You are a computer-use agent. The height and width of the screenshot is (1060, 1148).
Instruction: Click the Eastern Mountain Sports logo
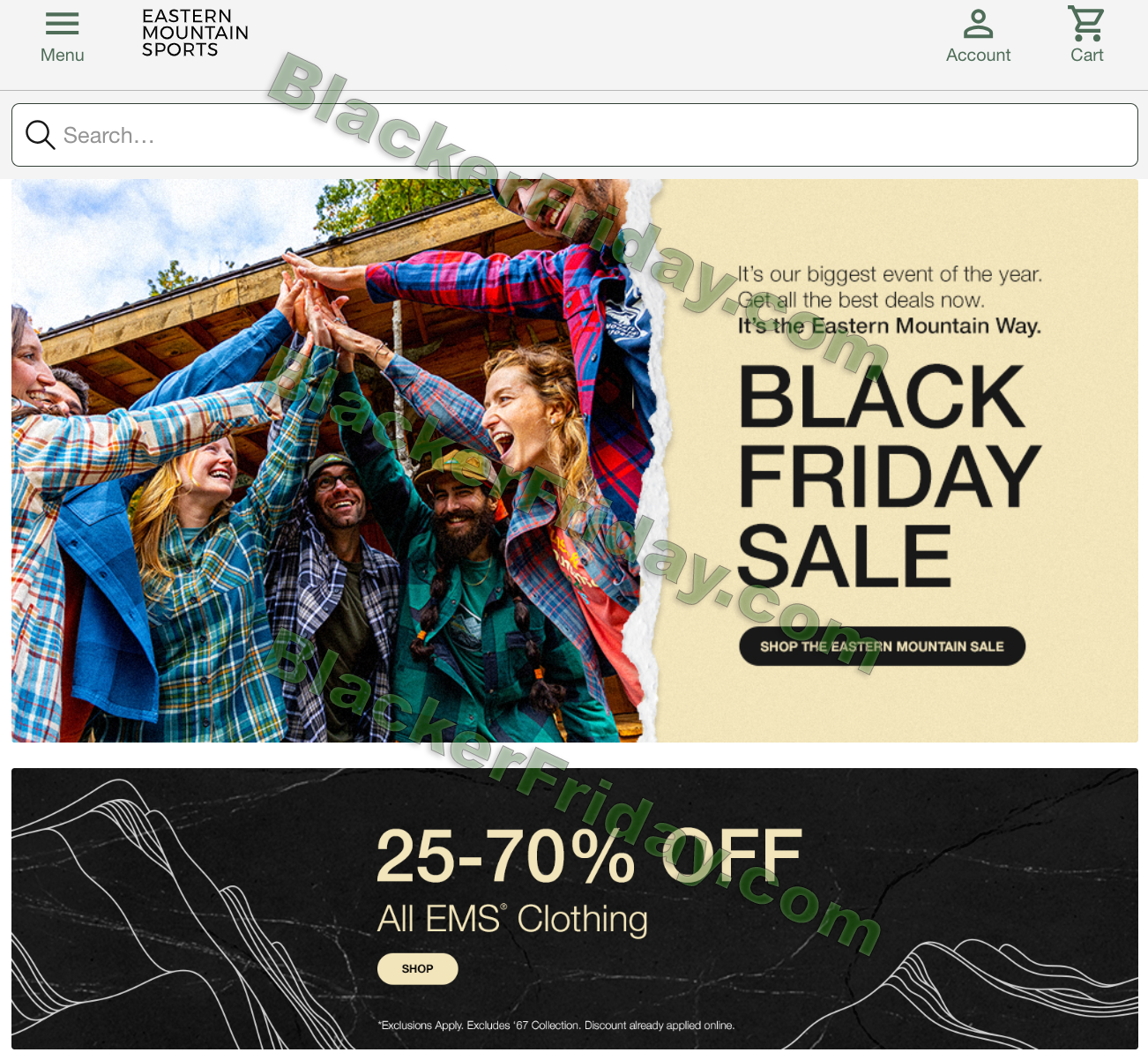(195, 34)
